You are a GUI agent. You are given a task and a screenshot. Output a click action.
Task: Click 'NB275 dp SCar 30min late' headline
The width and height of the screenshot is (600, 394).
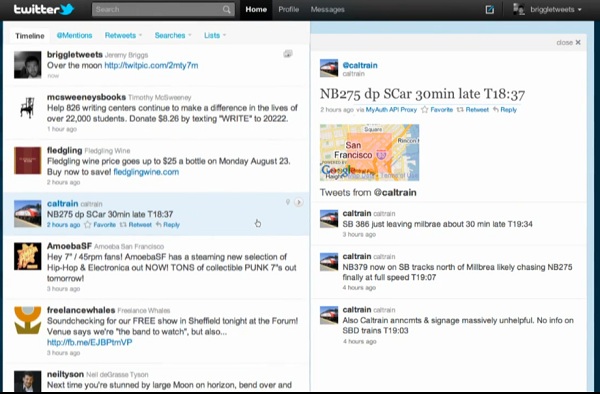[422, 94]
